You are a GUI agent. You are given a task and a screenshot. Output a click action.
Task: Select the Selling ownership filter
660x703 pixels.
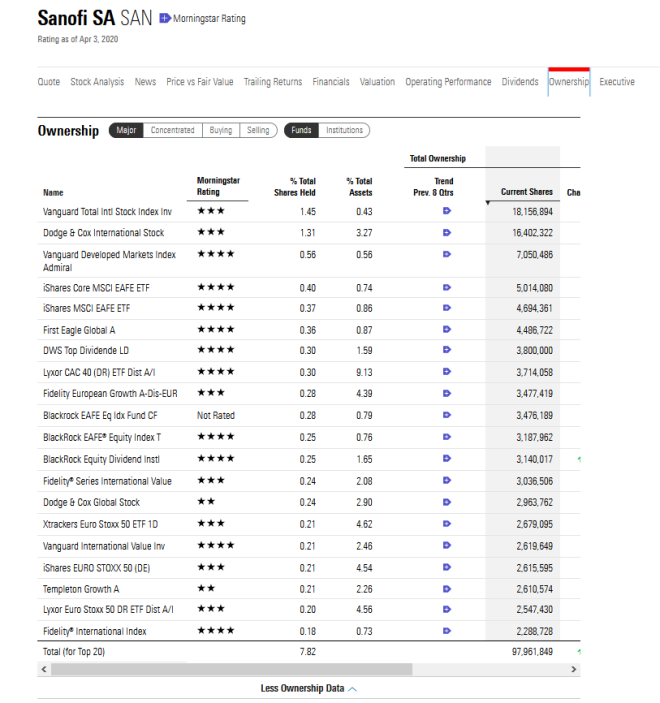[x=258, y=130]
